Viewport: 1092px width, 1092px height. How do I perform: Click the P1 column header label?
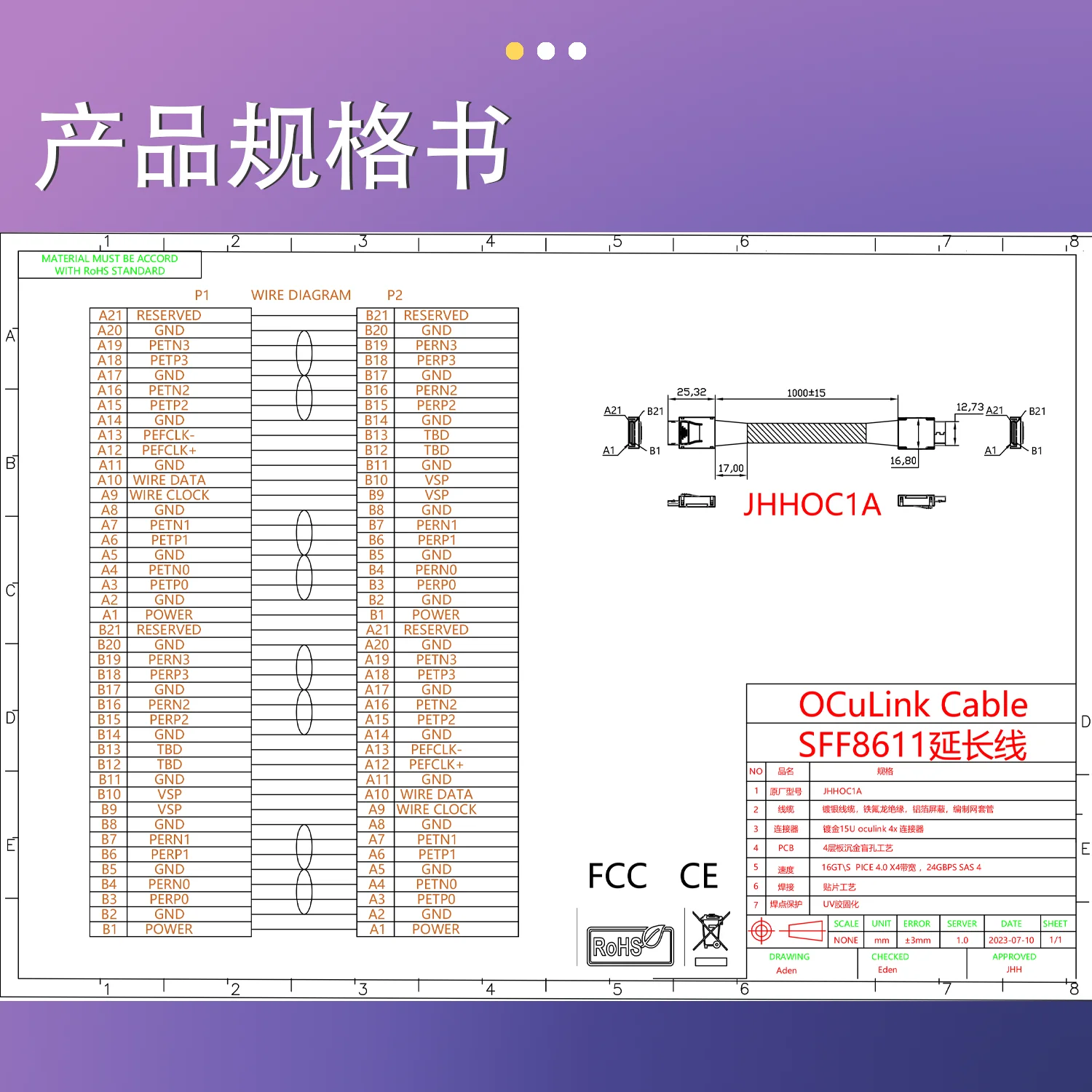tap(202, 295)
